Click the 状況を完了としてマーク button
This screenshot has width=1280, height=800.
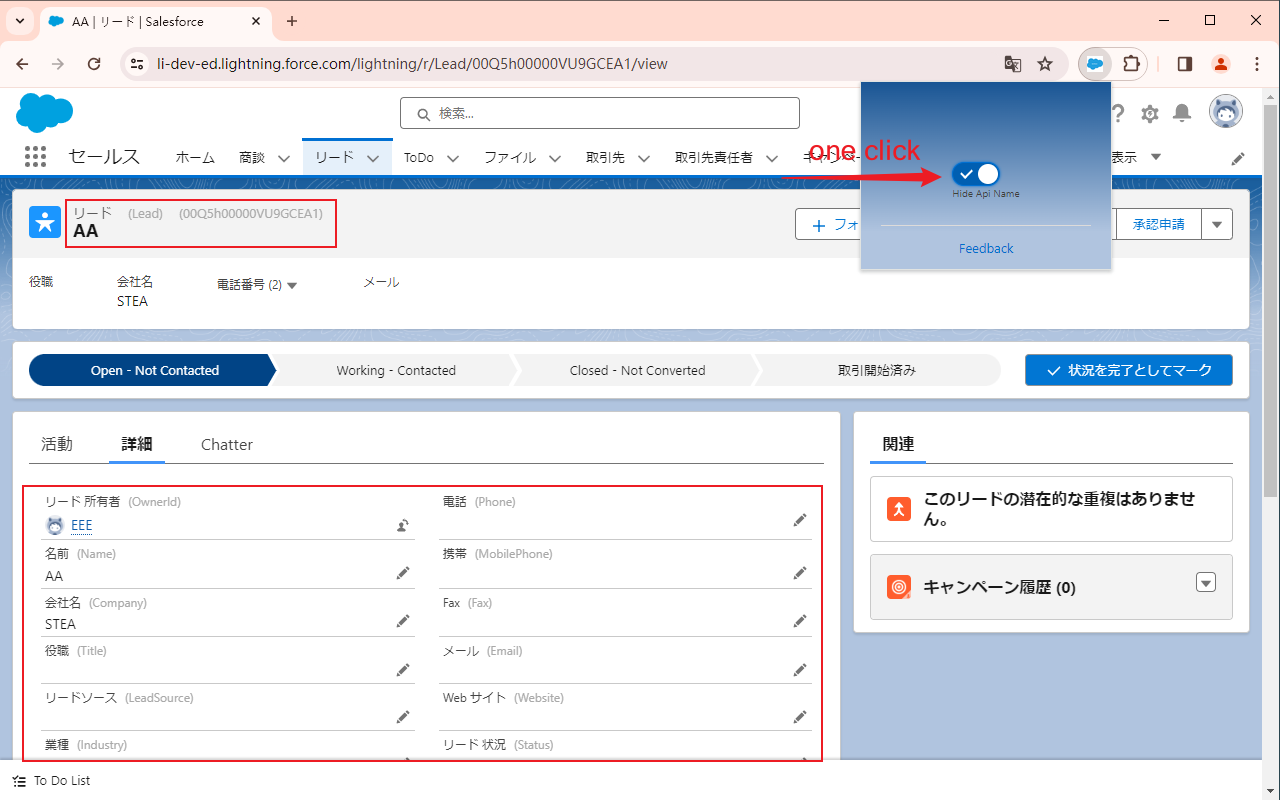(1128, 370)
